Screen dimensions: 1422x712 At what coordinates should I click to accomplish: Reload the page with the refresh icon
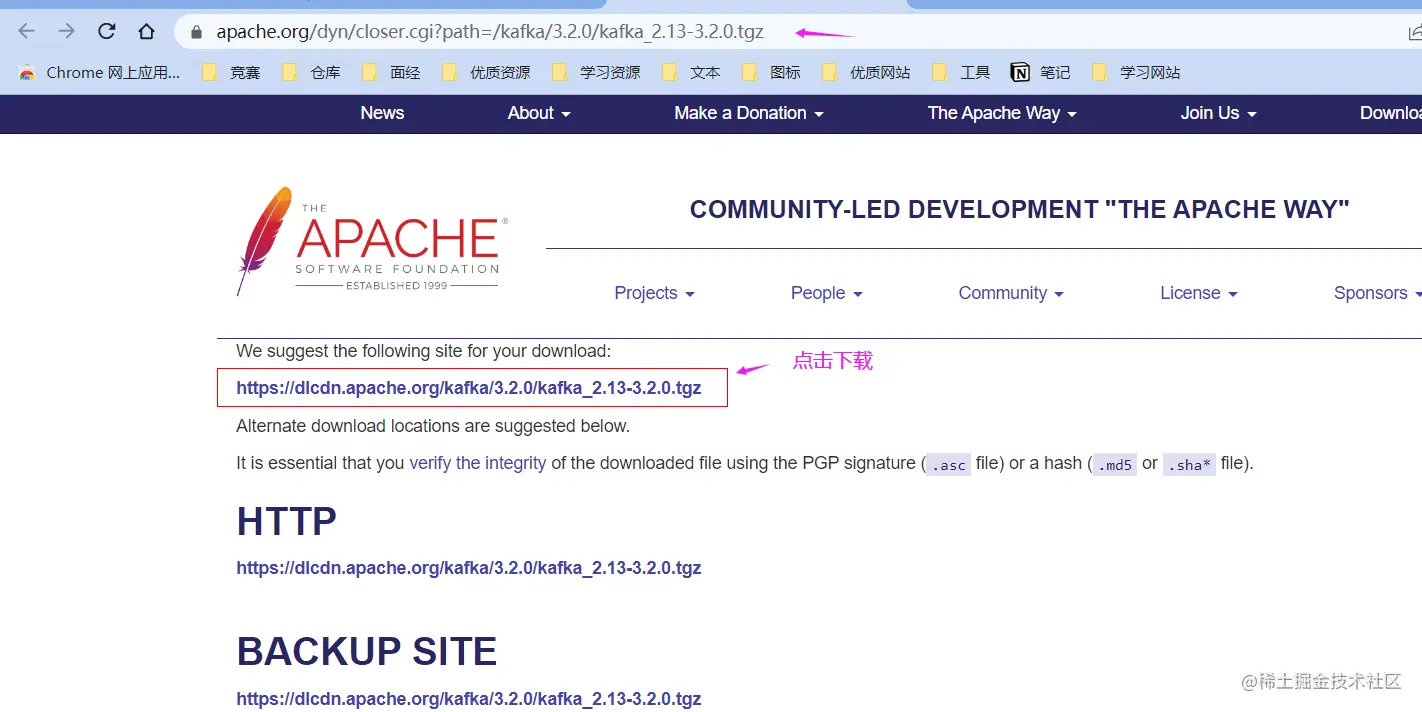107,31
